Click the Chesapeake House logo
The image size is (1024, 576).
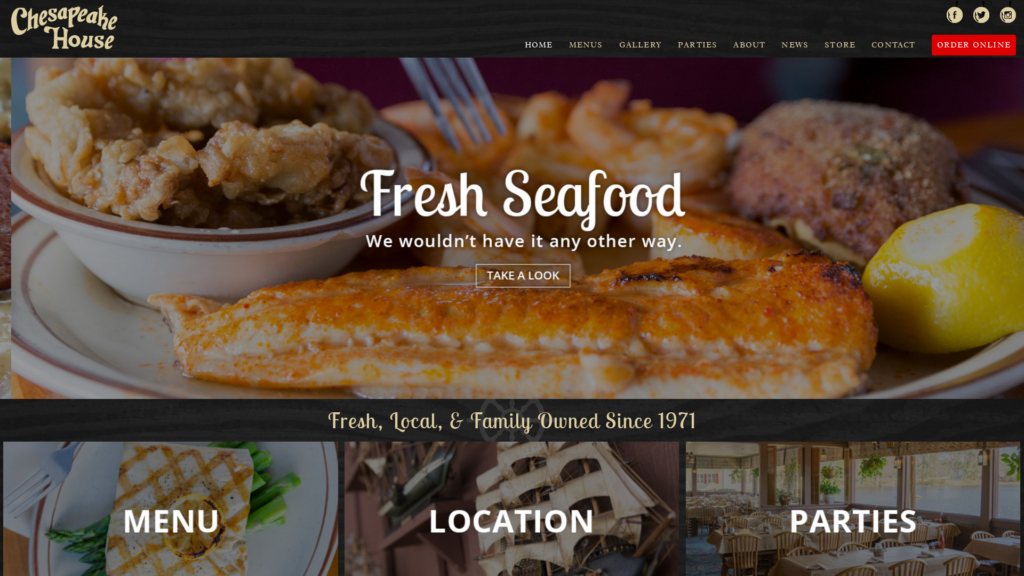pos(64,28)
